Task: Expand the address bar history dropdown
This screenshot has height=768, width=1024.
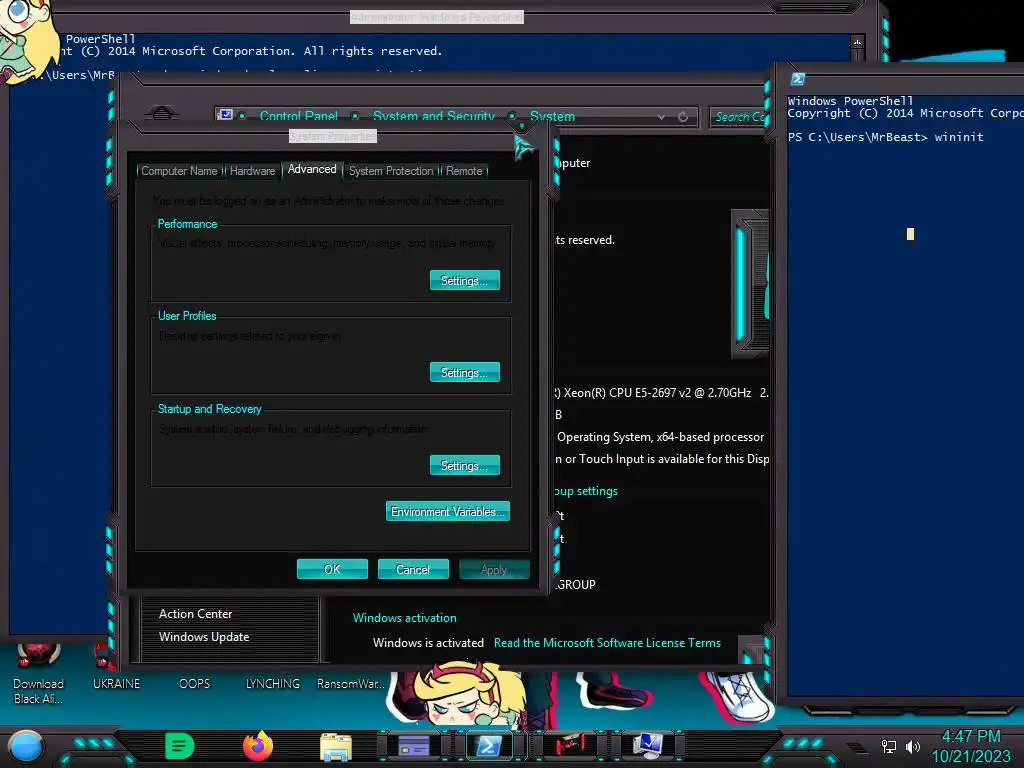Action: [x=662, y=116]
